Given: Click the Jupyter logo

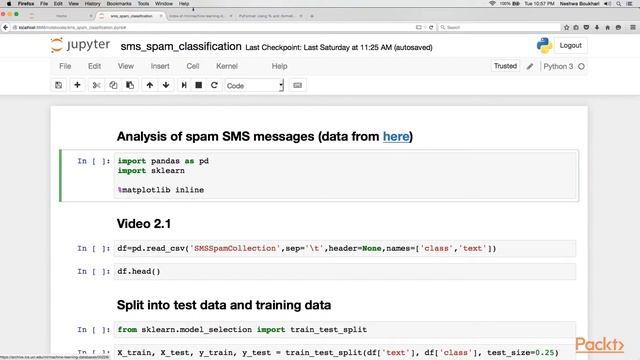Looking at the screenshot, I should (80, 45).
